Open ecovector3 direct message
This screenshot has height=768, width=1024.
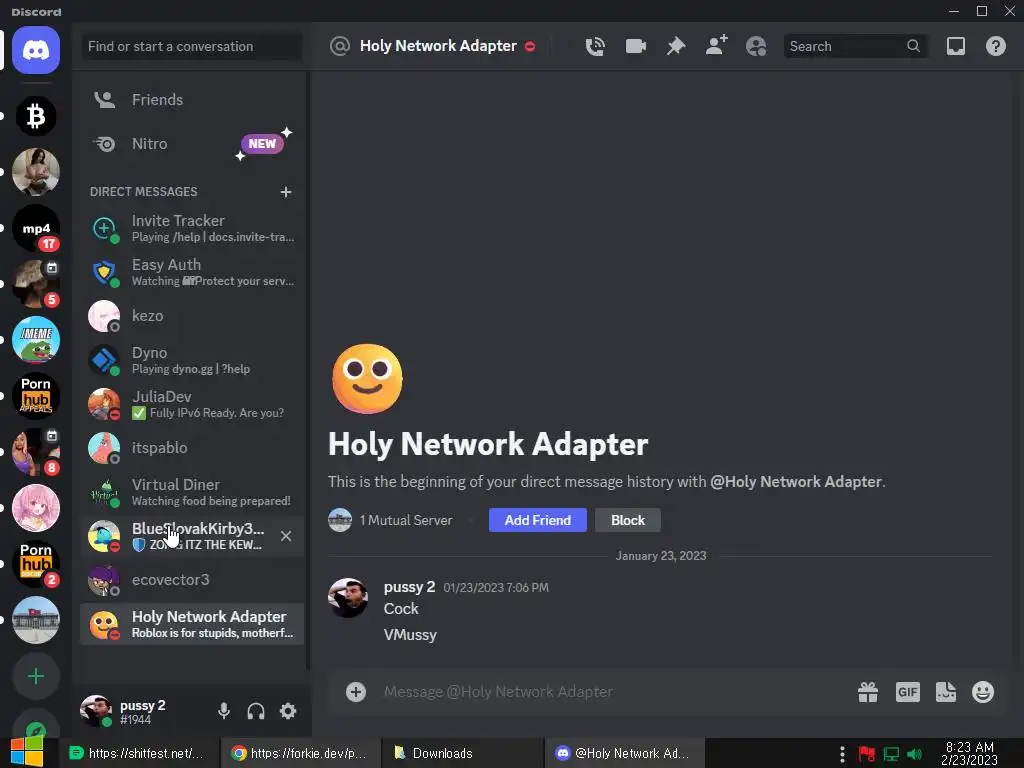point(193,580)
